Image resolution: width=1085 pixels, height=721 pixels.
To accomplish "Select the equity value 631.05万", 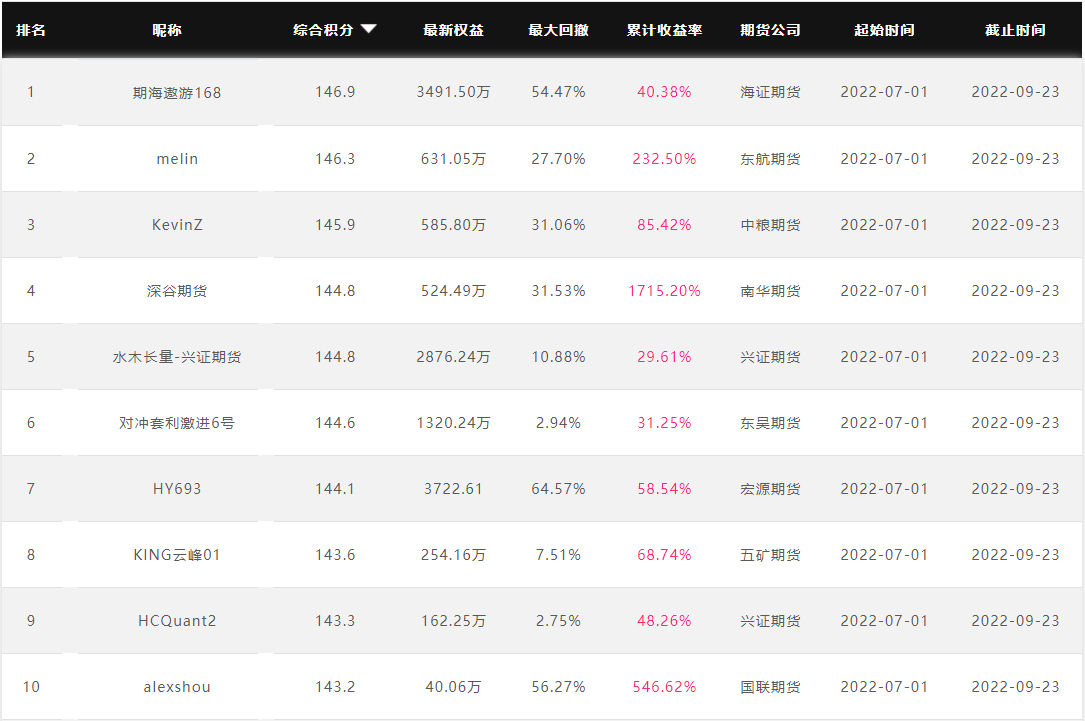I will [x=453, y=159].
